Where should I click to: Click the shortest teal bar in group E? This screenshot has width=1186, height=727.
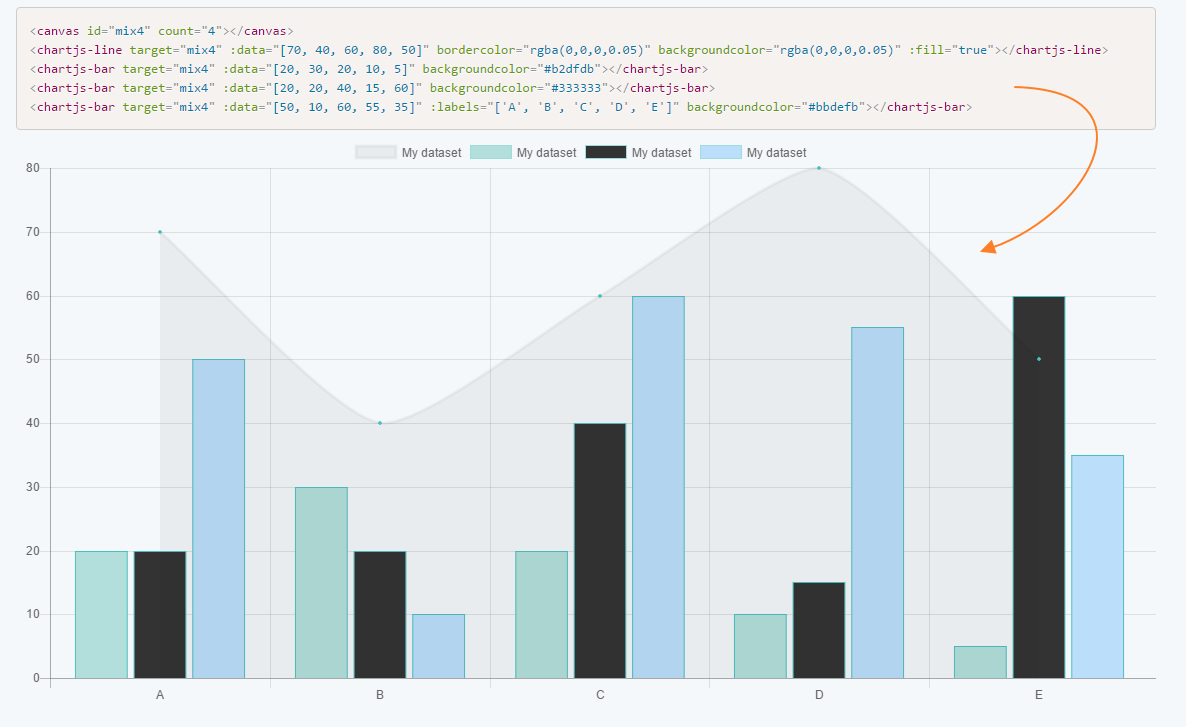click(980, 660)
